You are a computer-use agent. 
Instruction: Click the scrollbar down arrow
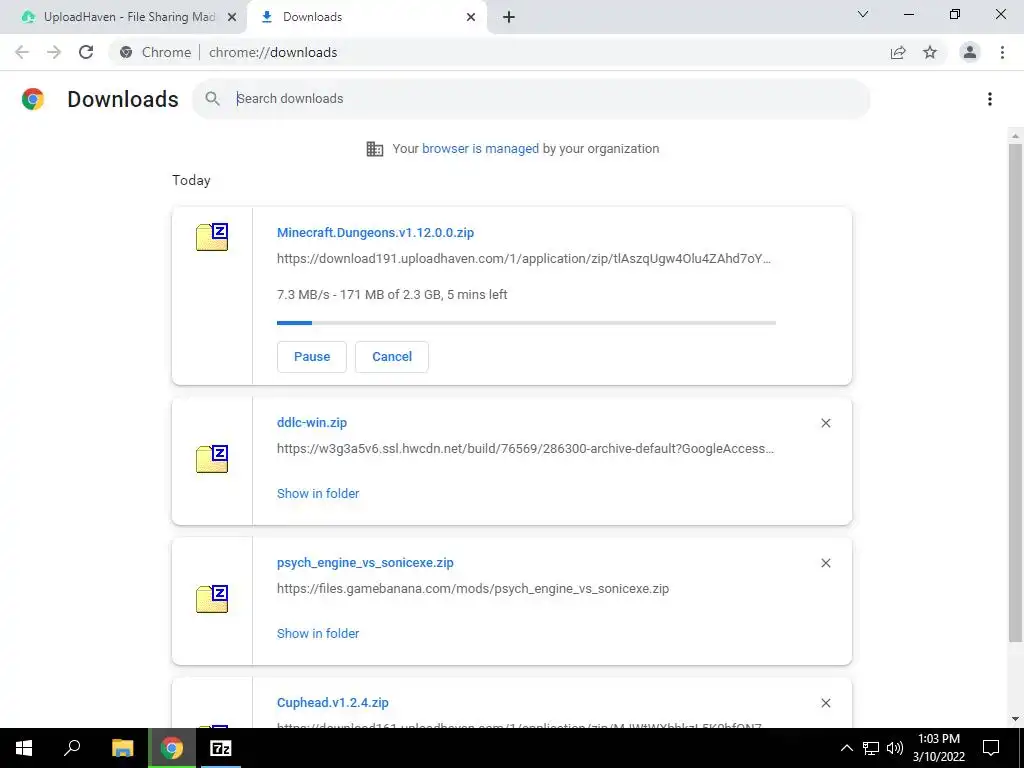click(1015, 719)
